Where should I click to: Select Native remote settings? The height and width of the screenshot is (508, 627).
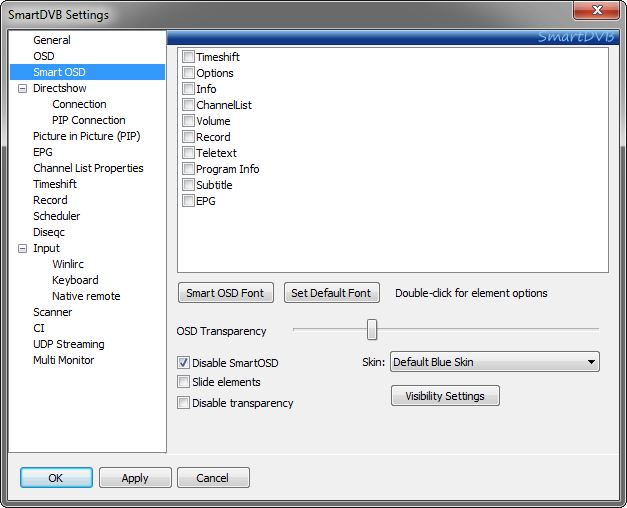(x=86, y=296)
